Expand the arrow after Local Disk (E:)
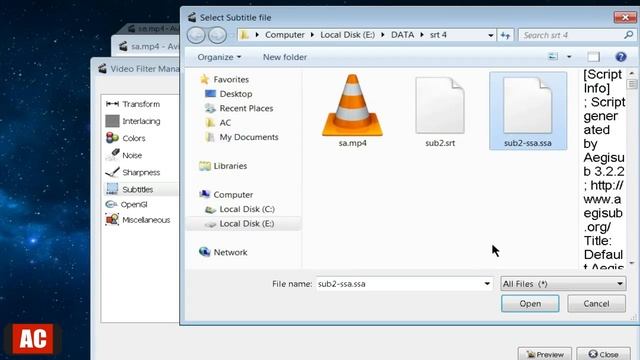 [383, 35]
